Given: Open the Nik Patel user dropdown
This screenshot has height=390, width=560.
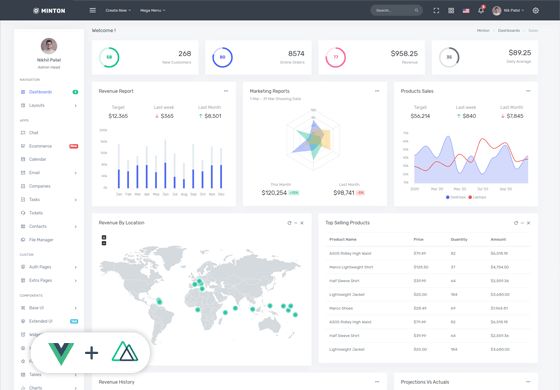Looking at the screenshot, I should coord(508,10).
